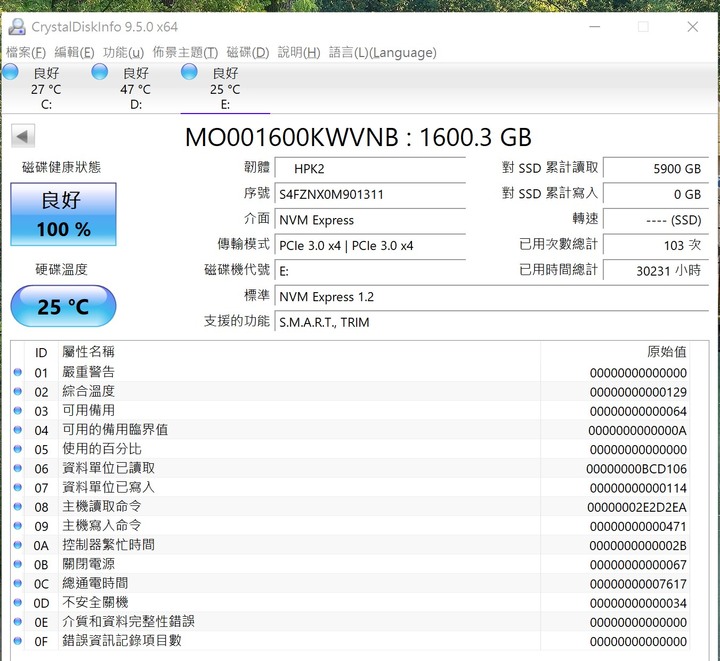Click status dot for attribute 0C 總通電時間
Viewport: 720px width, 661px height.
coord(17,583)
